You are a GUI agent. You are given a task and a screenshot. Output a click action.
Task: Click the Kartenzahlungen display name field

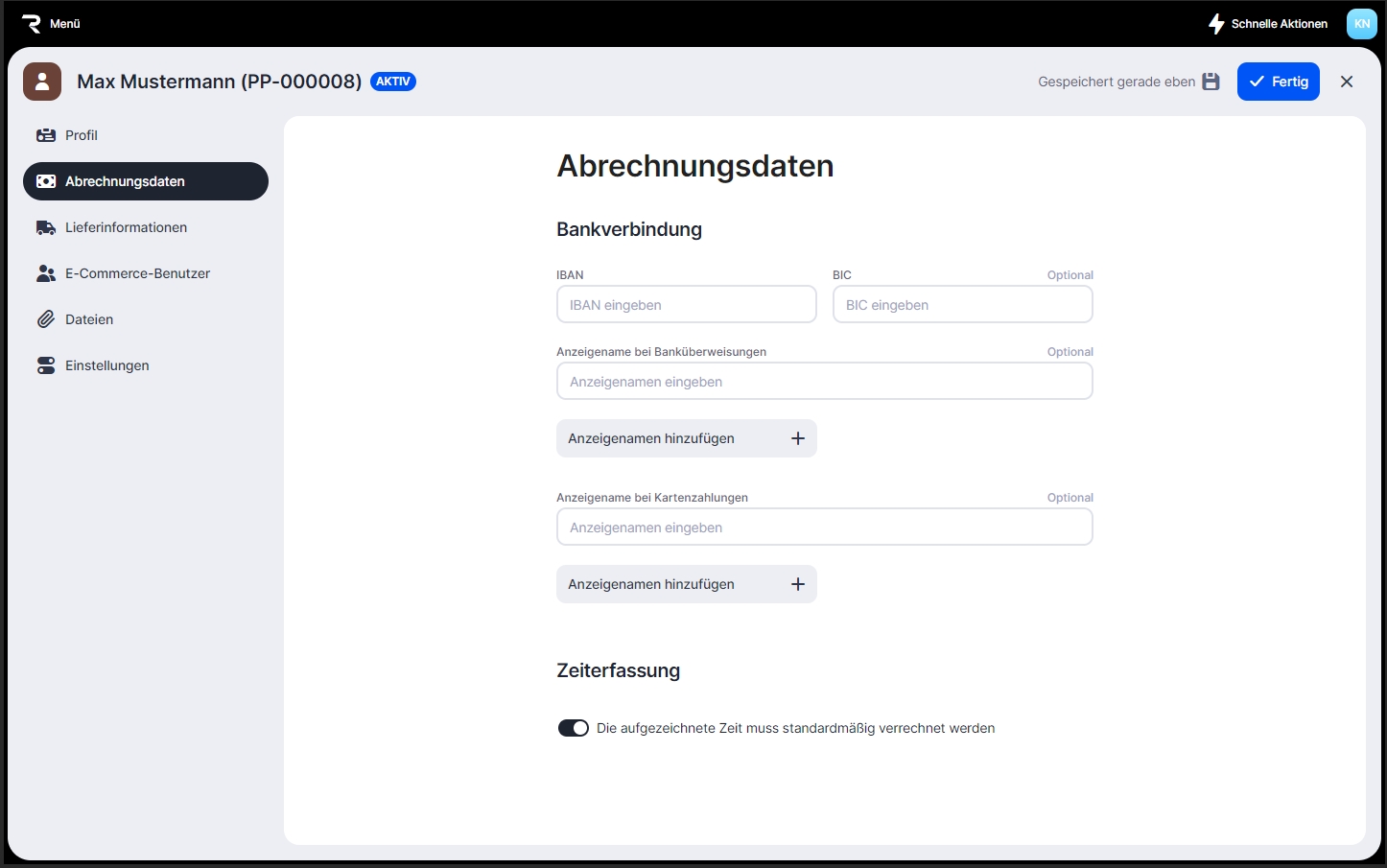point(824,528)
